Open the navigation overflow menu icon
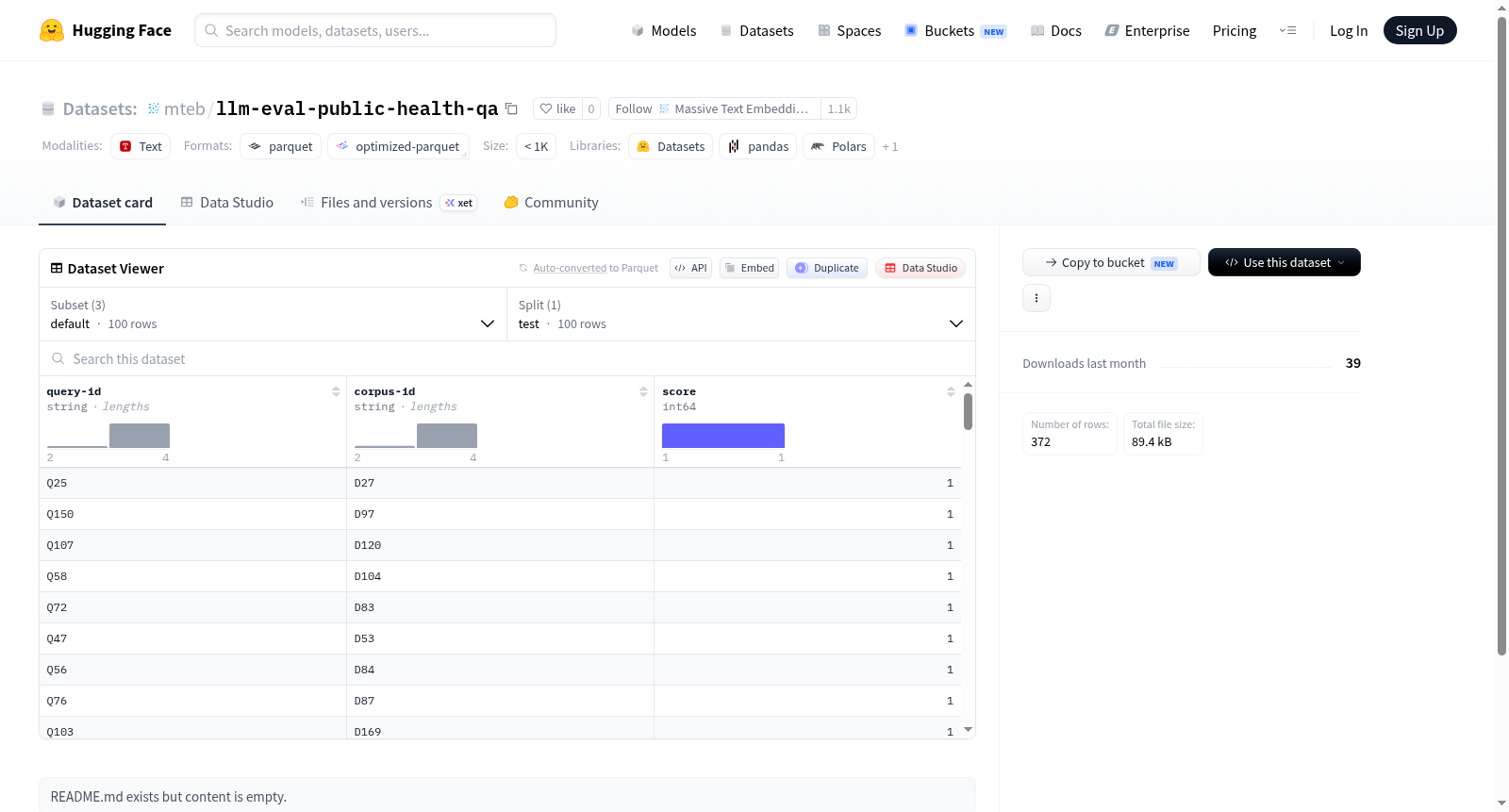This screenshot has height=812, width=1509. [1287, 30]
